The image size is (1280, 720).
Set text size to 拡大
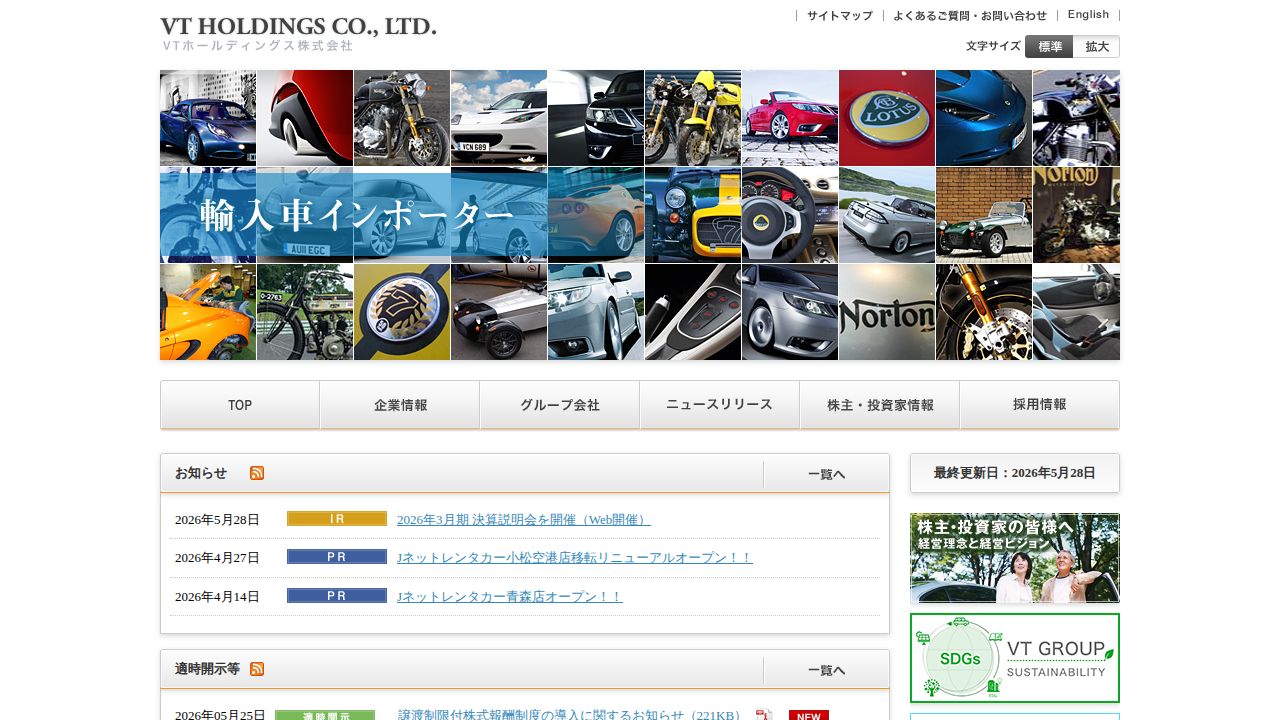pyautogui.click(x=1097, y=46)
